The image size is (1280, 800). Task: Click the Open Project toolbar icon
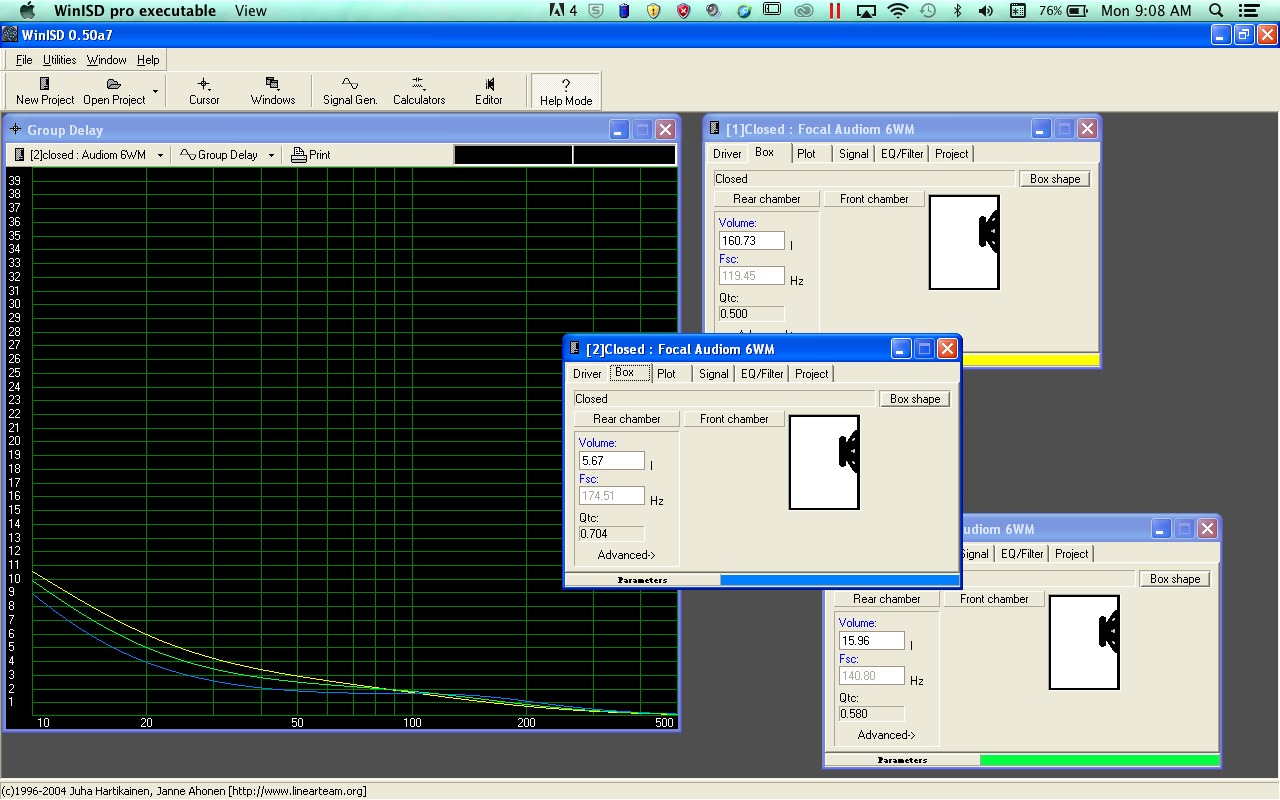coord(114,91)
